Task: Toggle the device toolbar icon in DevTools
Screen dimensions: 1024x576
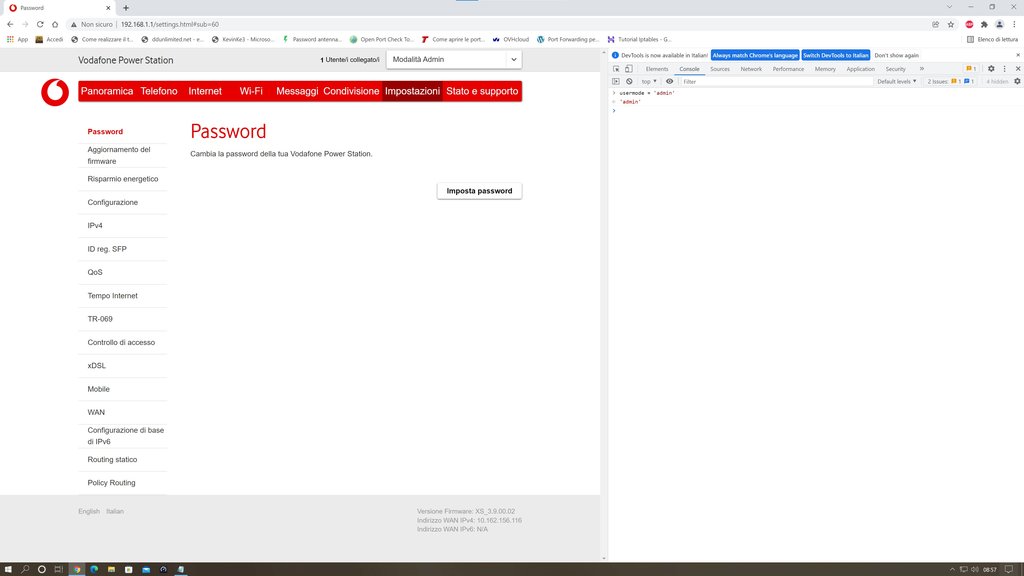Action: tap(628, 69)
